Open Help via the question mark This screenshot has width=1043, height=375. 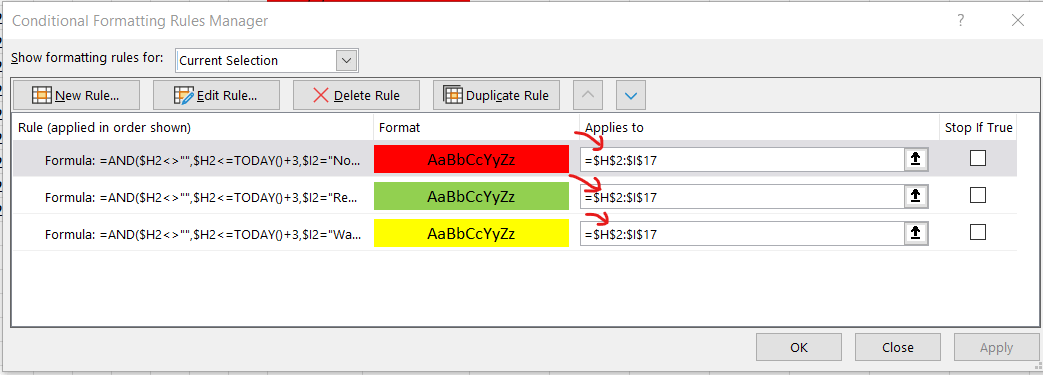961,21
